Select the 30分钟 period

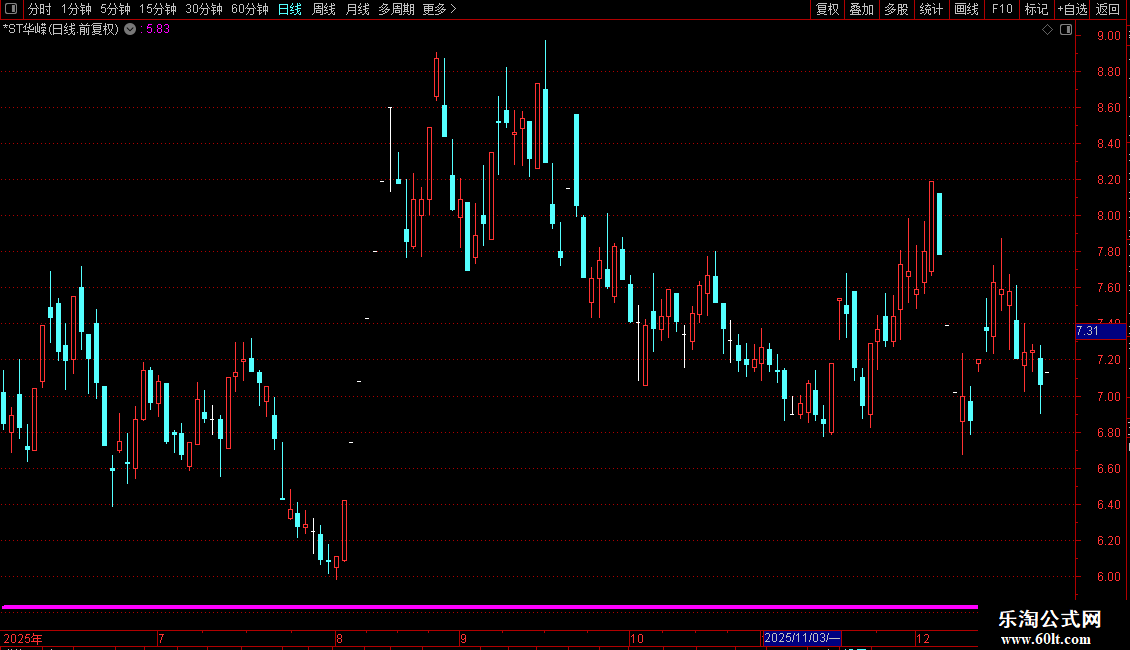click(x=203, y=9)
